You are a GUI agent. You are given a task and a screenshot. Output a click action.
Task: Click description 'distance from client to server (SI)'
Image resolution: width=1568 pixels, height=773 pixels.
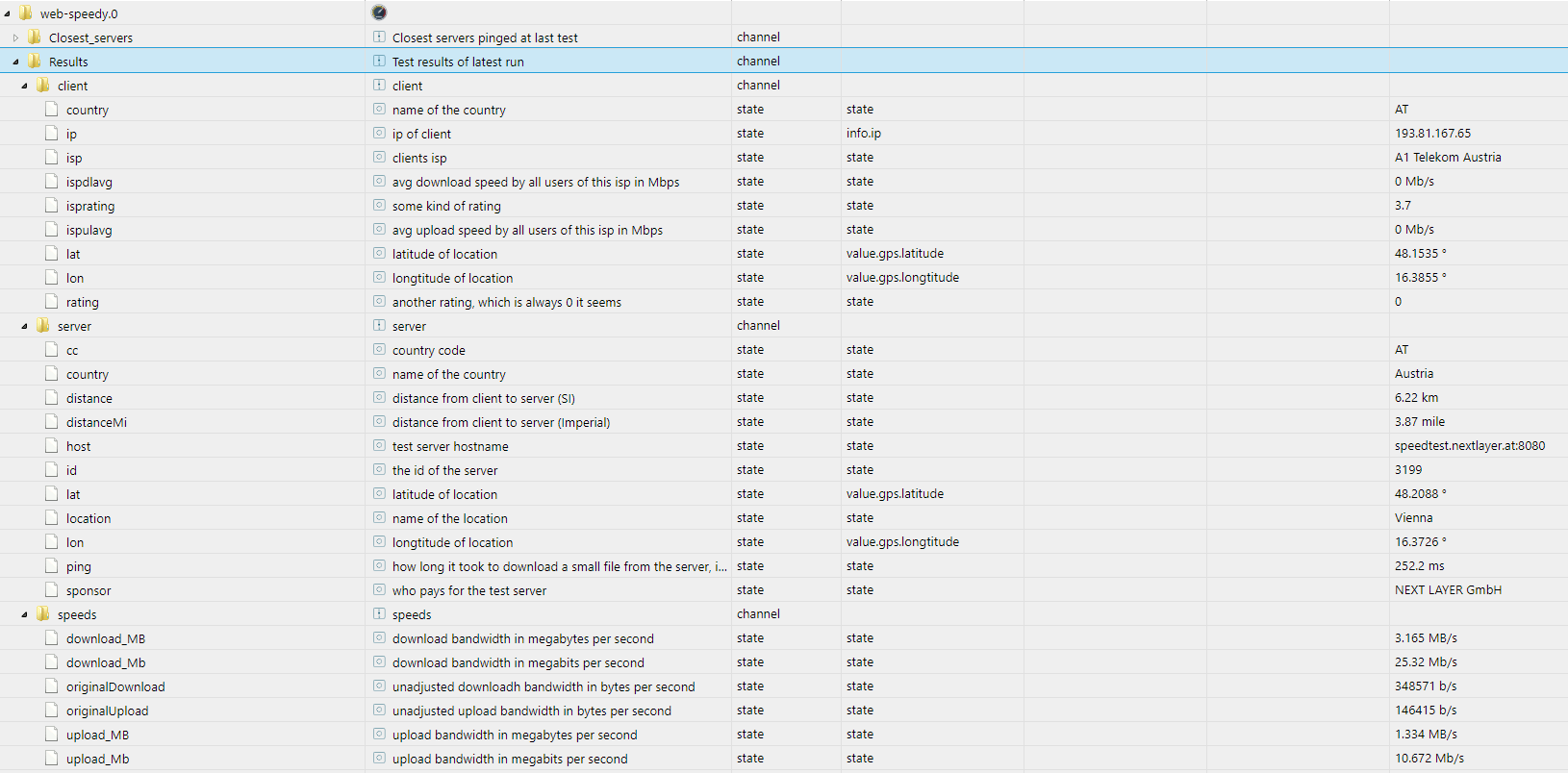click(484, 398)
